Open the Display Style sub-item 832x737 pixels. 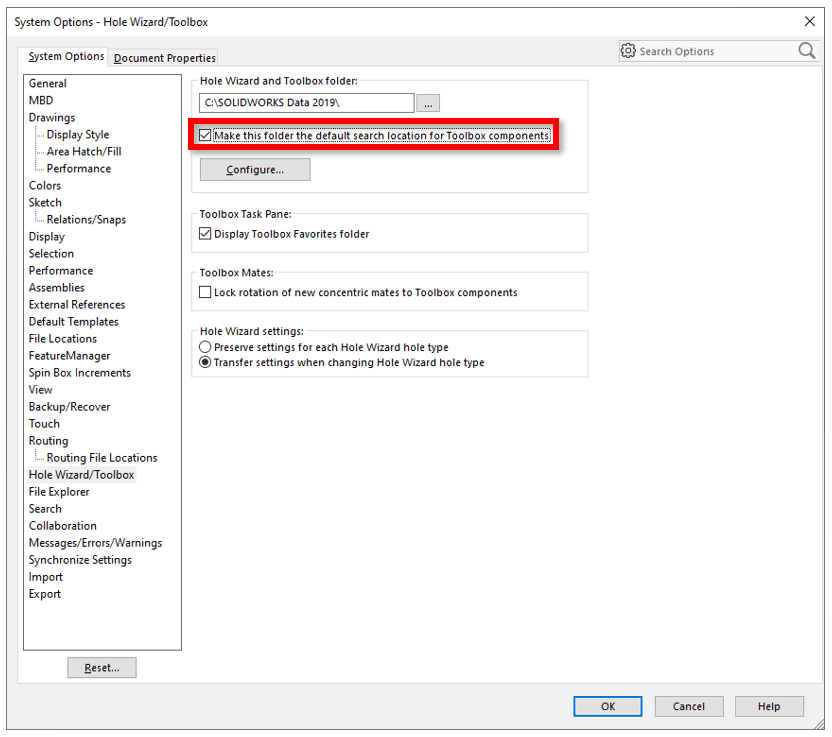point(78,135)
